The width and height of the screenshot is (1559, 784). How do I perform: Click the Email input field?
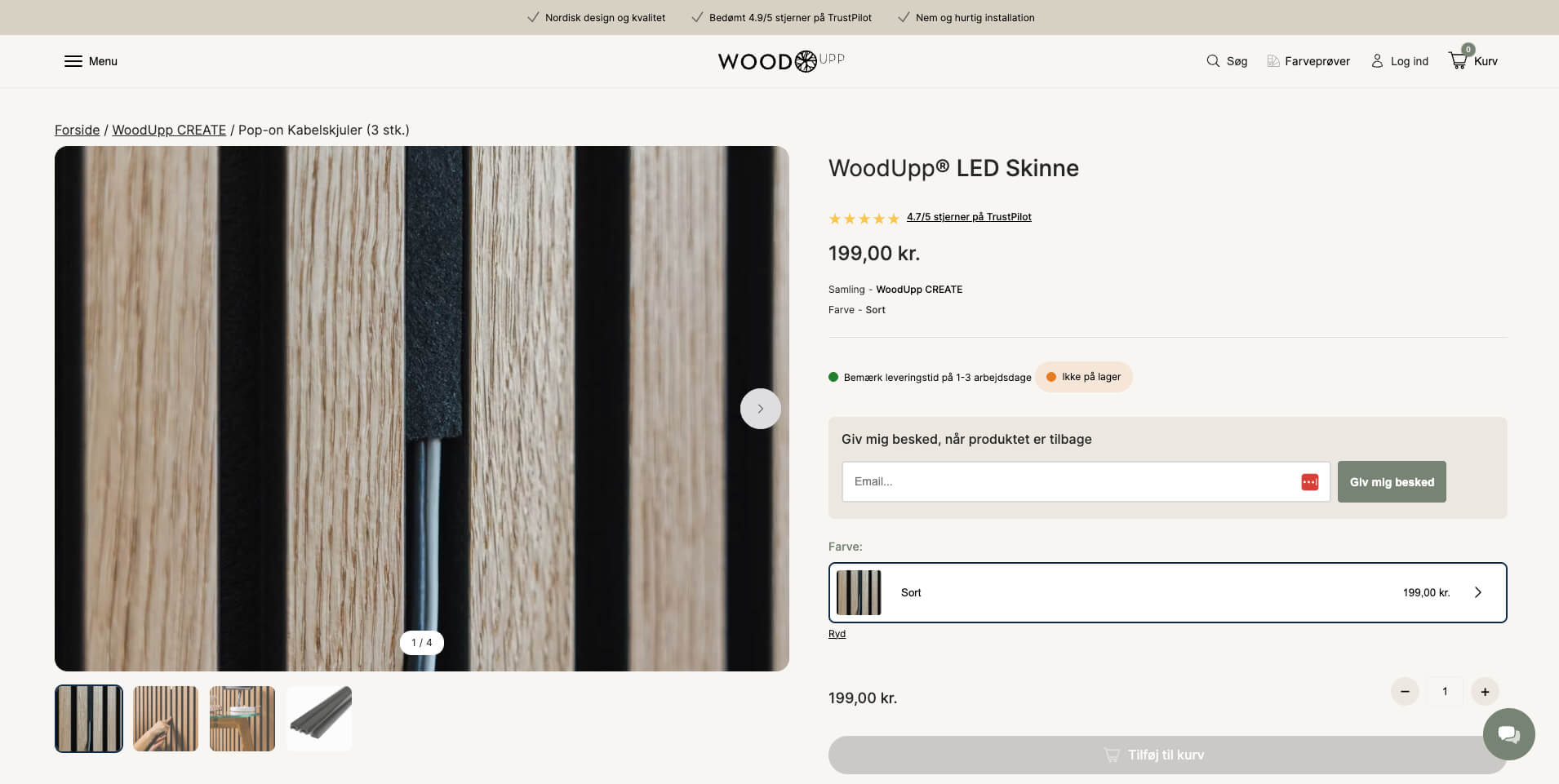tap(1069, 482)
